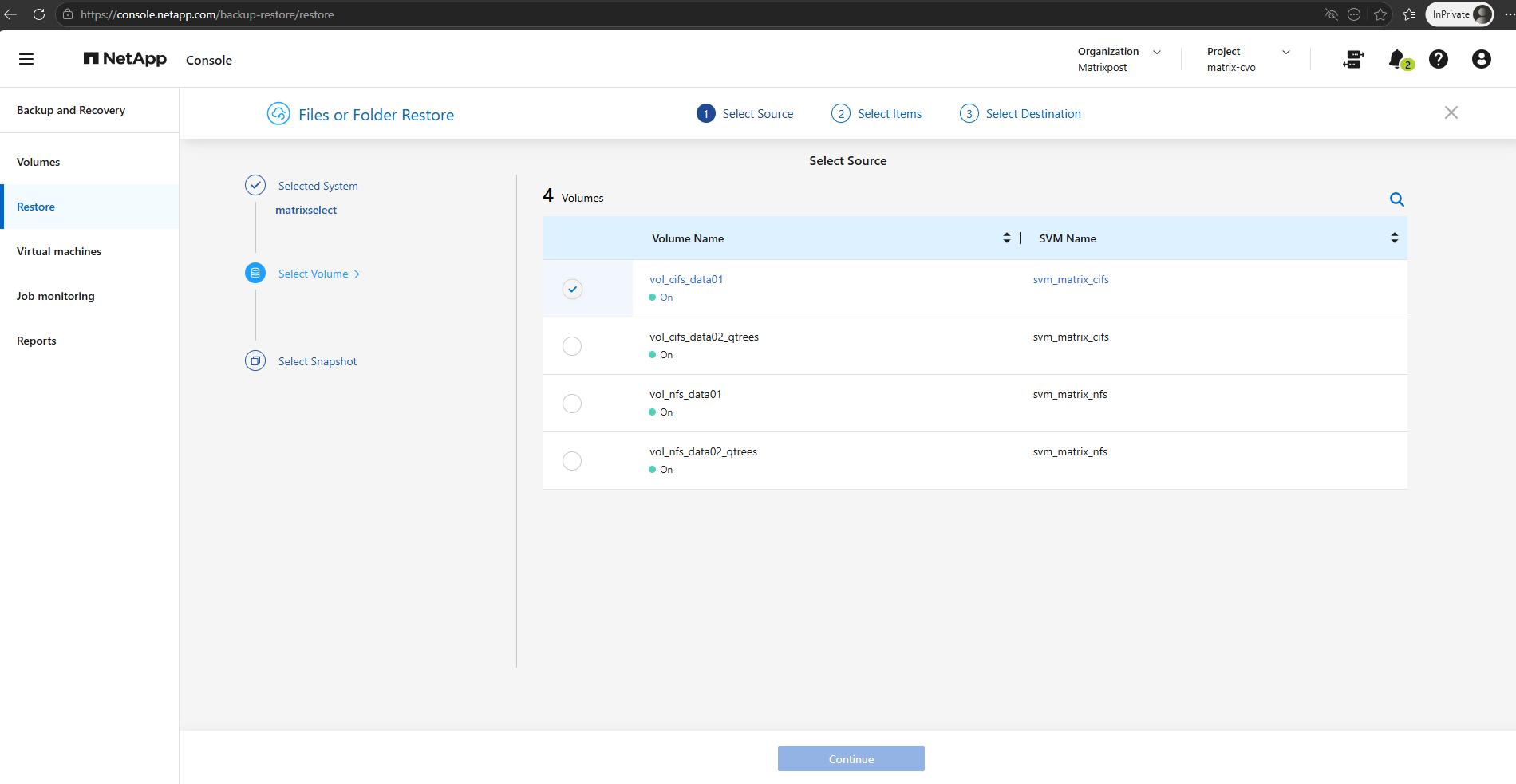This screenshot has width=1516, height=784.
Task: Go to step 1 Select Source
Action: [x=745, y=113]
